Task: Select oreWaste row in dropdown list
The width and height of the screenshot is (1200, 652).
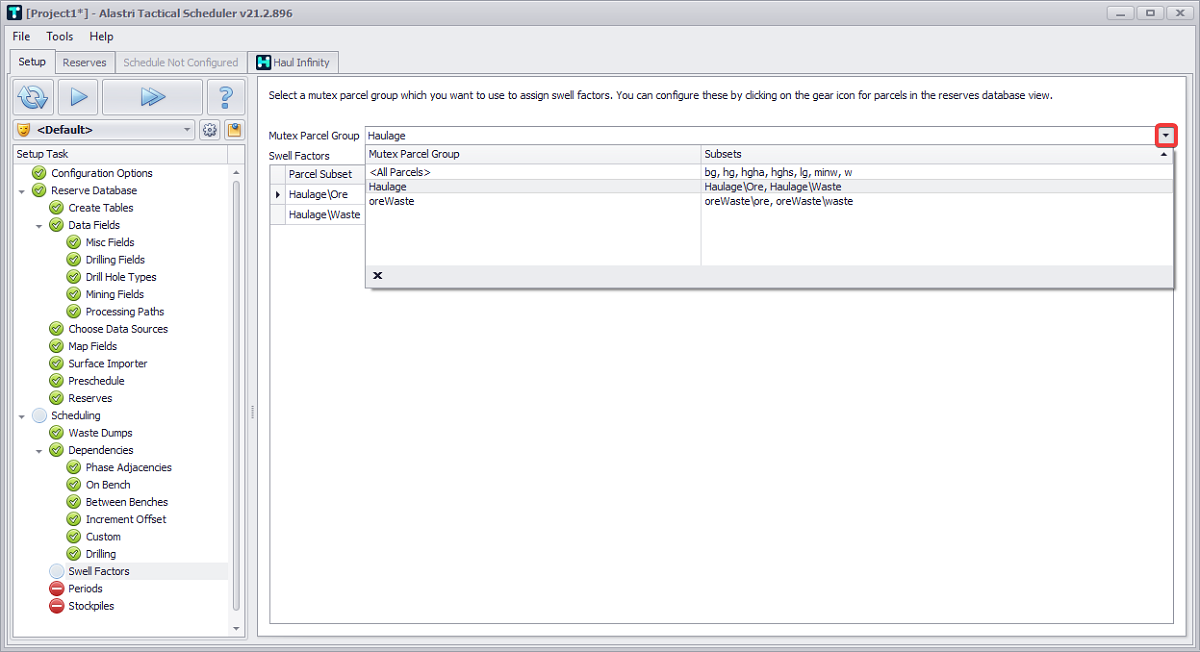Action: [x=769, y=201]
